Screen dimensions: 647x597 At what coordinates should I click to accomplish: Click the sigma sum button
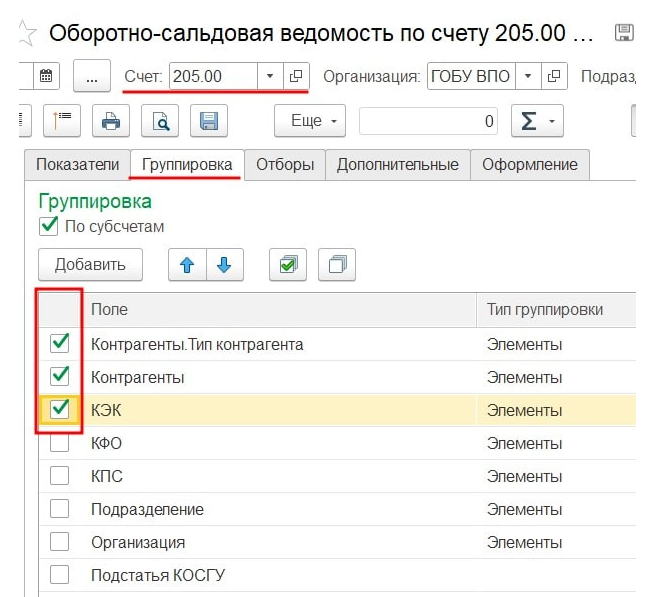coord(537,120)
